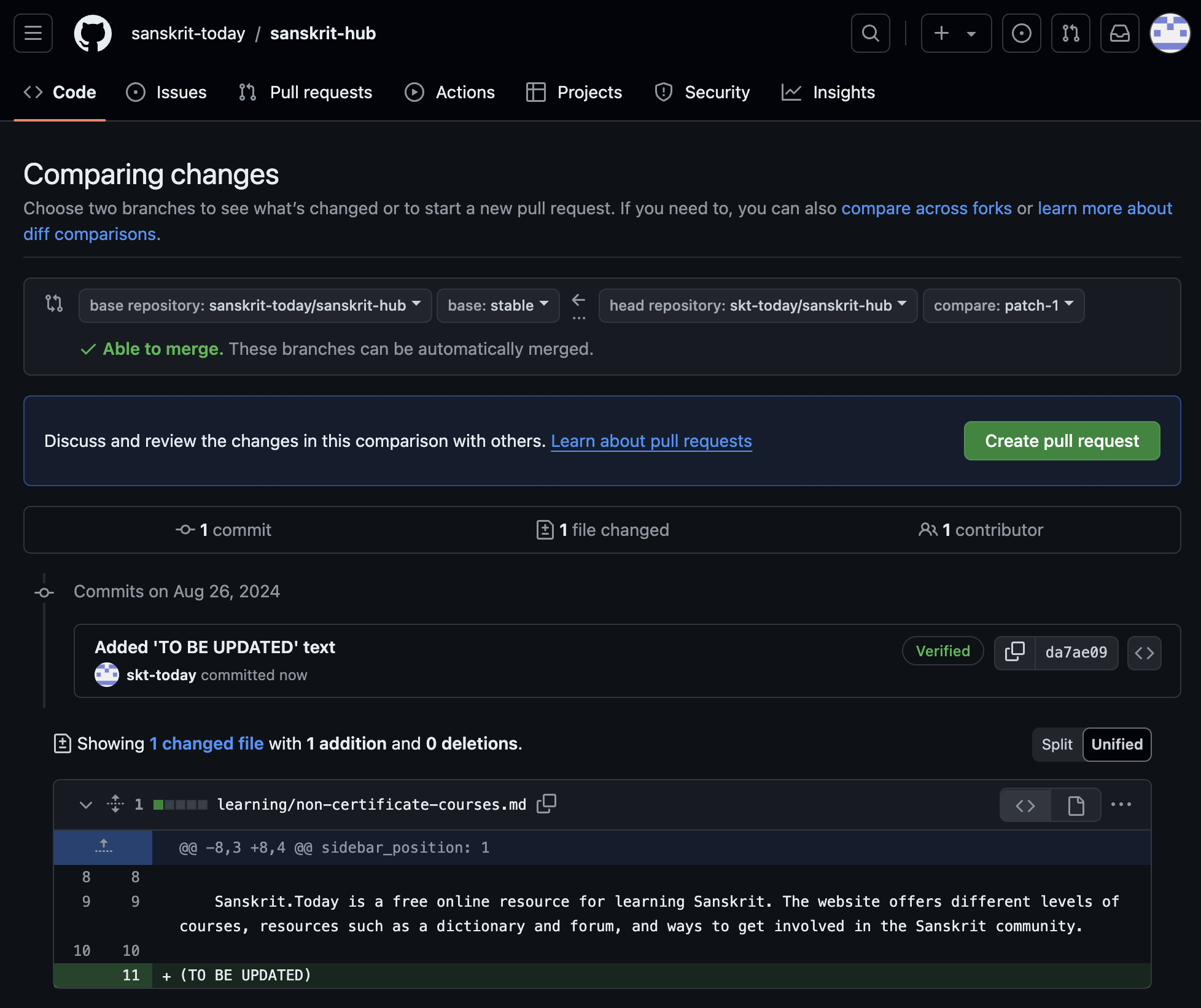The width and height of the screenshot is (1201, 1008).
Task: Show rendered rich diff of file
Action: pos(1076,805)
